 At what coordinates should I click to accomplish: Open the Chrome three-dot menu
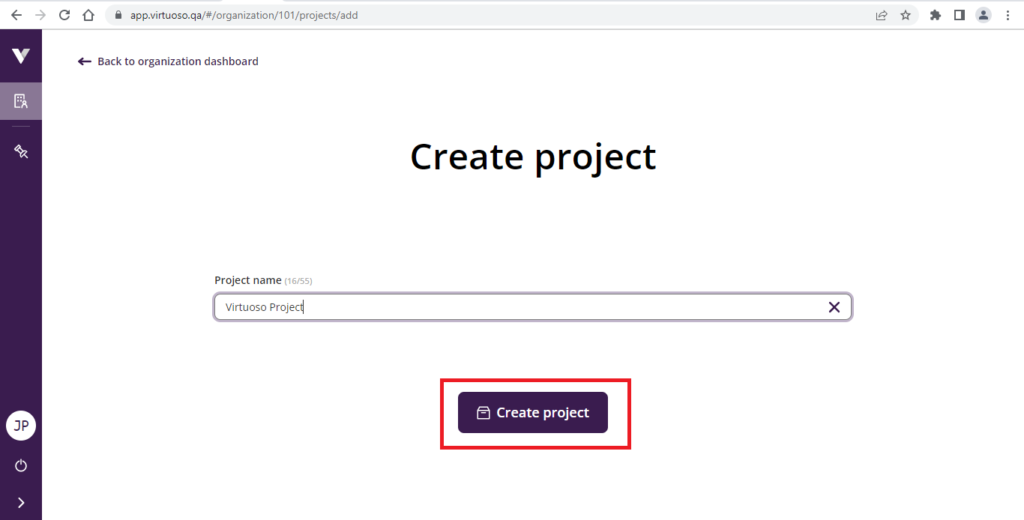(1008, 15)
